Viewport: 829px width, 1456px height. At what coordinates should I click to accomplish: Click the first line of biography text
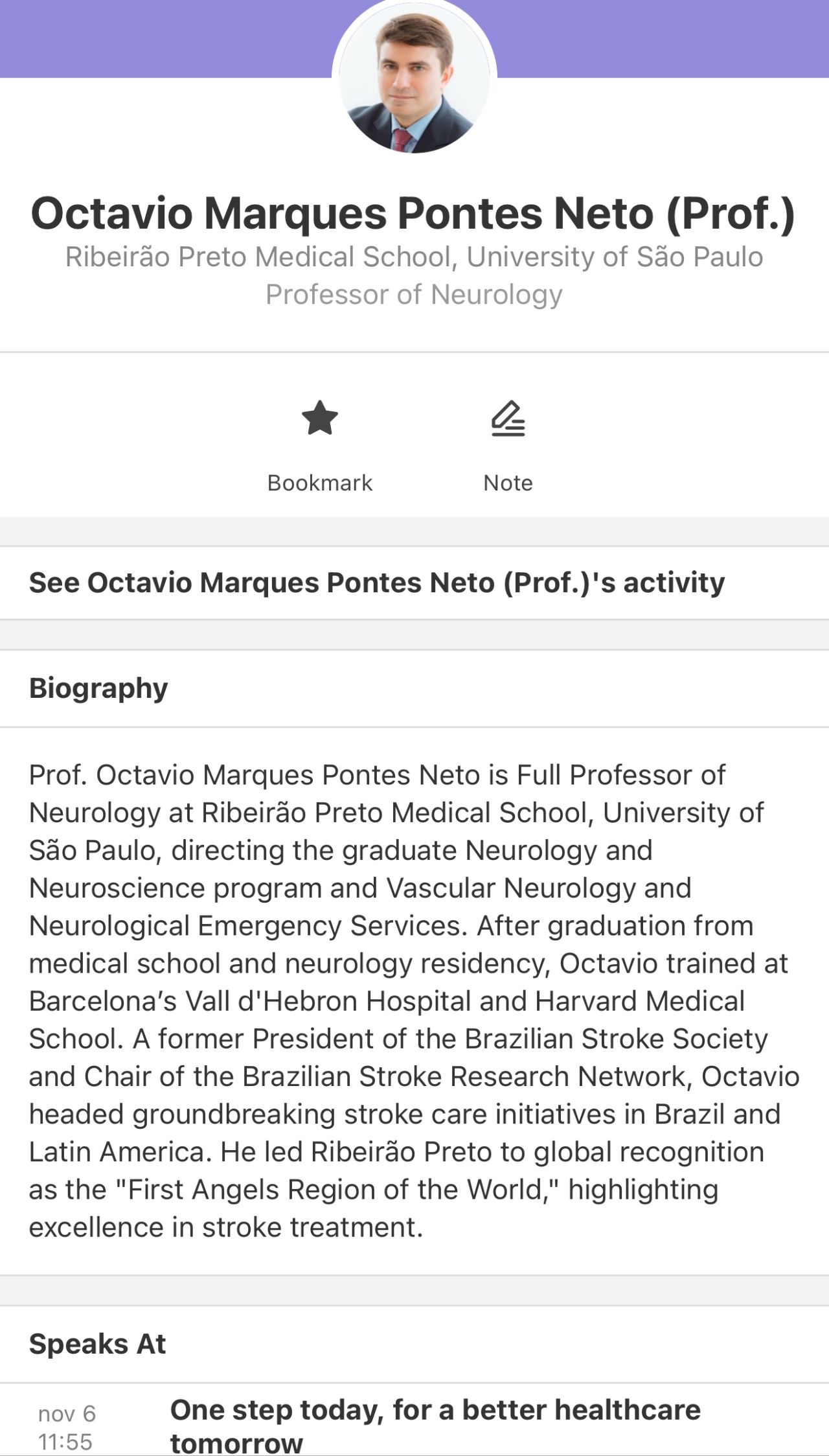click(377, 775)
